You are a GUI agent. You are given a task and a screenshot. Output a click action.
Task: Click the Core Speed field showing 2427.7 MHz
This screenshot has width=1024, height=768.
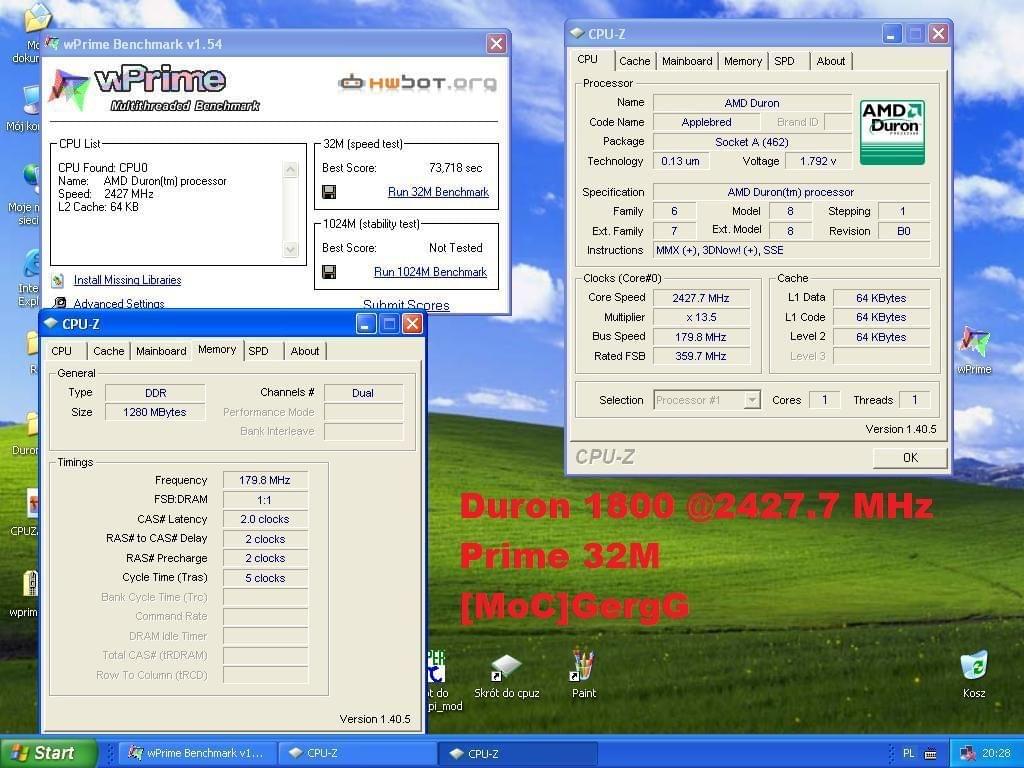pos(701,298)
